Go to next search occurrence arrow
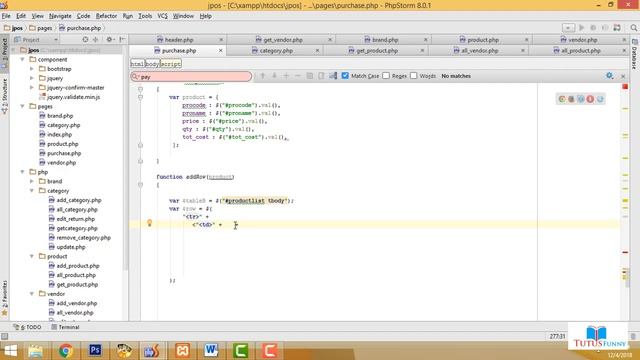Screen dimensions: 640x360 coord(274,76)
